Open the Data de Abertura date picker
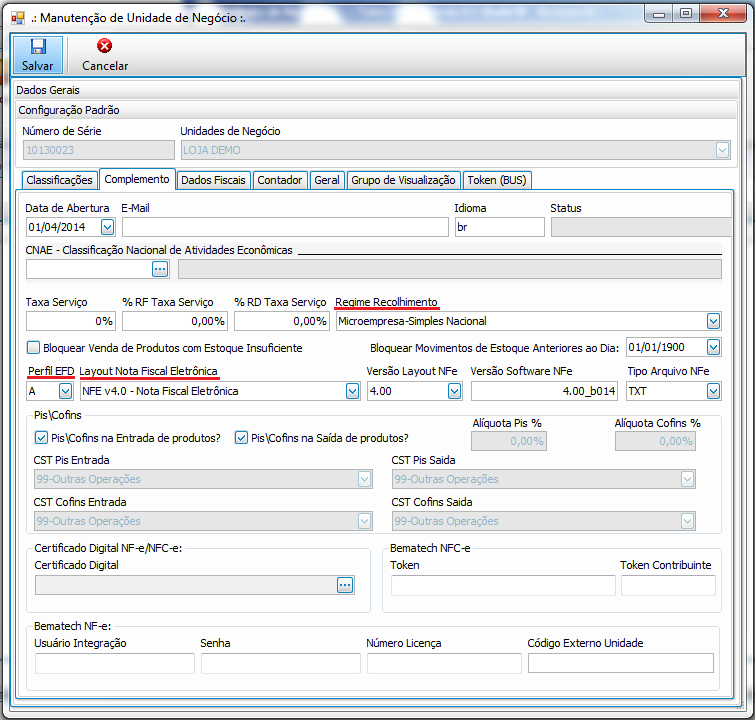The height and width of the screenshot is (720, 755). point(107,227)
